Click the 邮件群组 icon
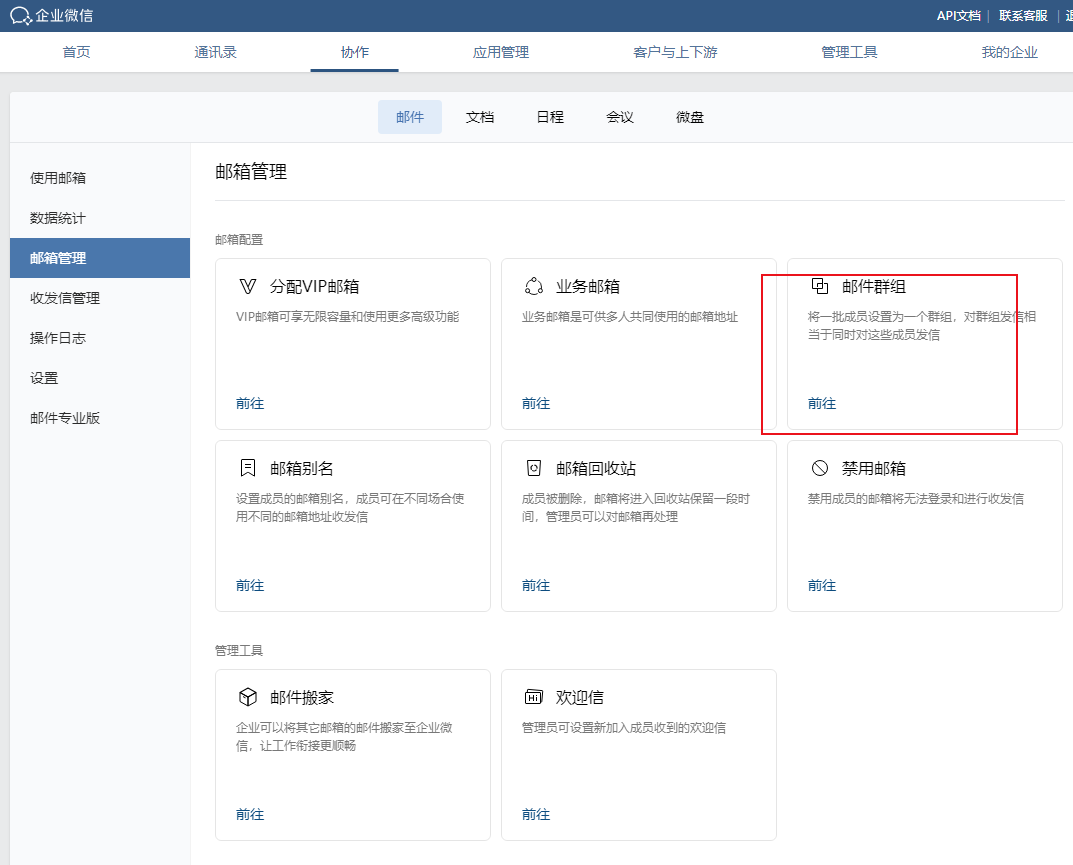Screen dimensions: 1073x865 pyautogui.click(x=819, y=287)
